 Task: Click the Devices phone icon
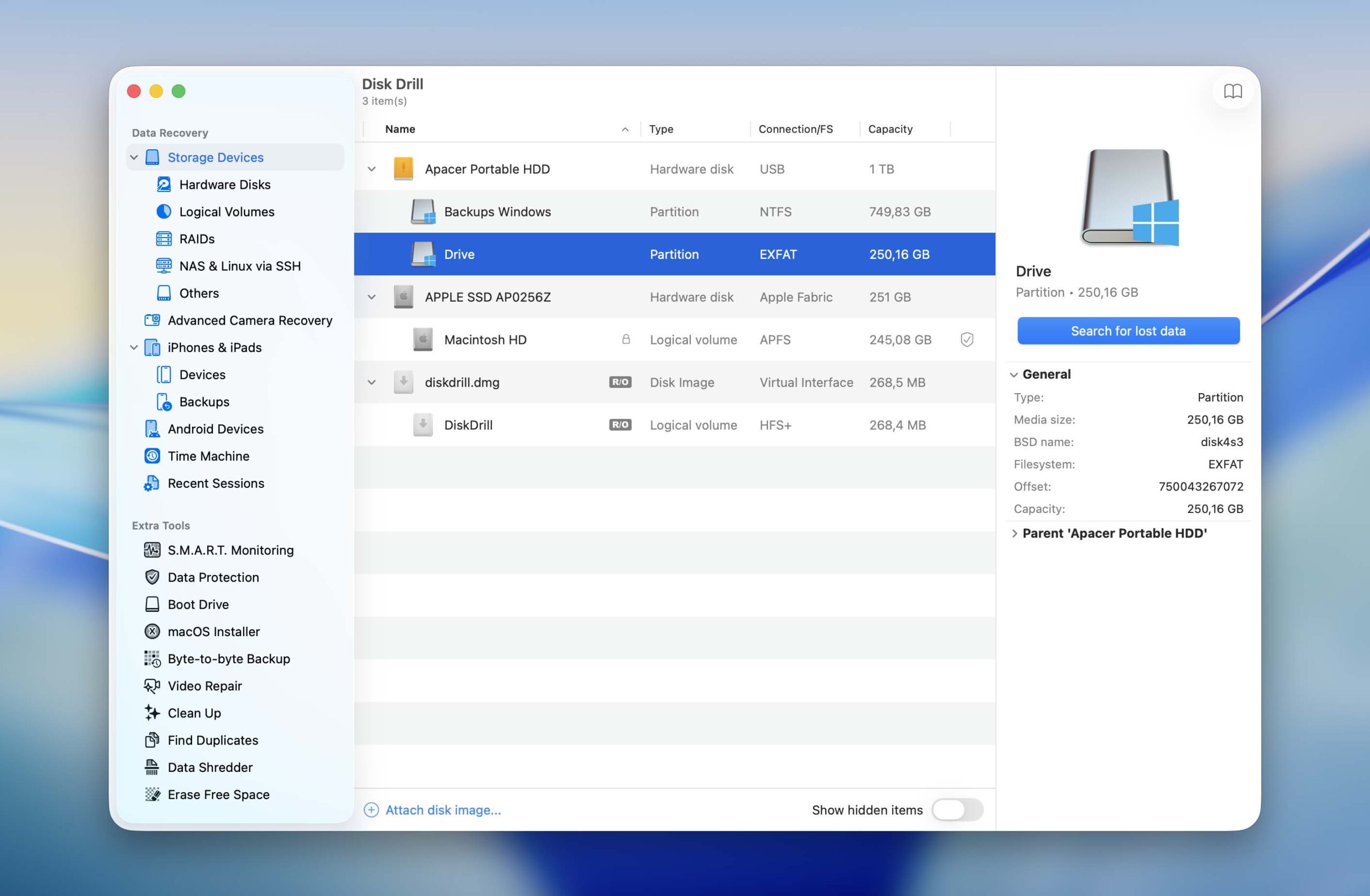(x=164, y=374)
